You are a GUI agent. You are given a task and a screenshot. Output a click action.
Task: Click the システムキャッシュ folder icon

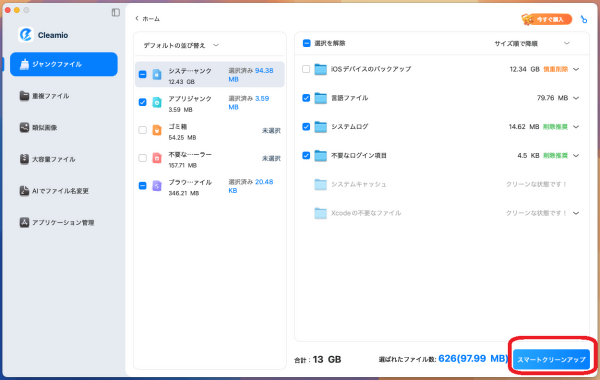point(321,184)
